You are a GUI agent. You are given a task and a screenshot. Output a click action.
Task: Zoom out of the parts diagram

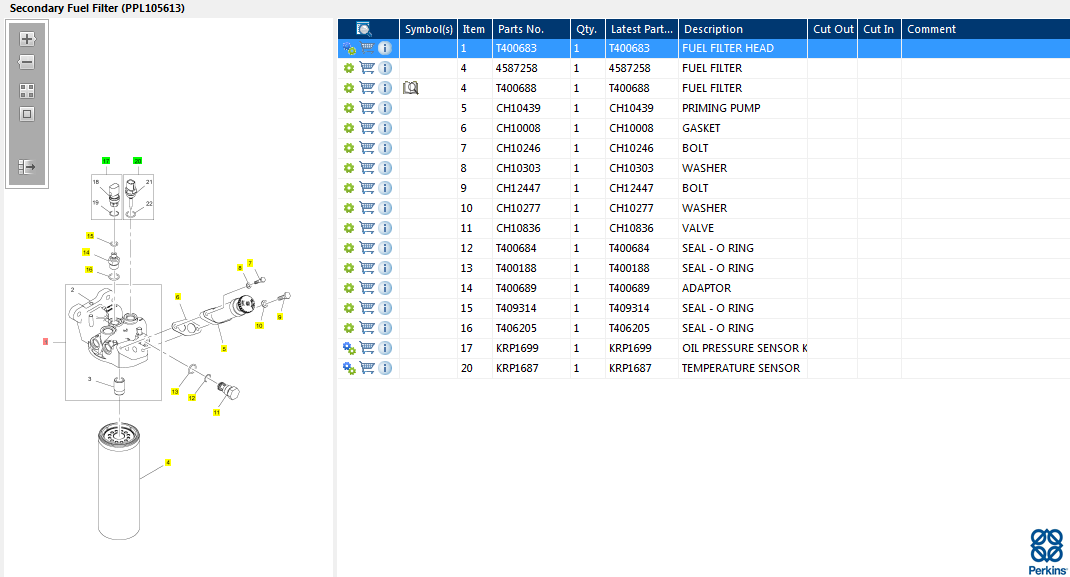tap(27, 63)
